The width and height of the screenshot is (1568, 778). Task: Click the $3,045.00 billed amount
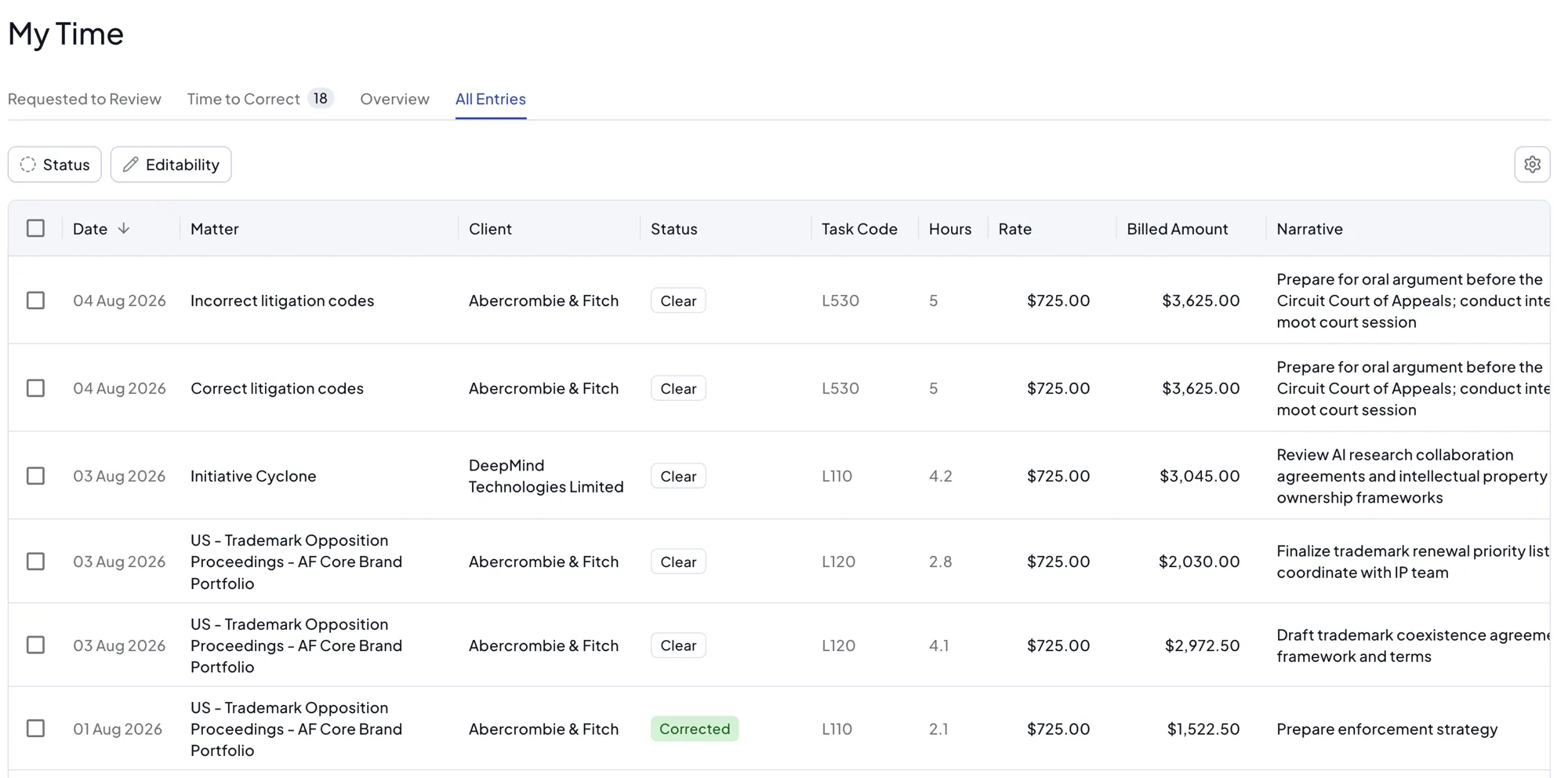[1200, 476]
